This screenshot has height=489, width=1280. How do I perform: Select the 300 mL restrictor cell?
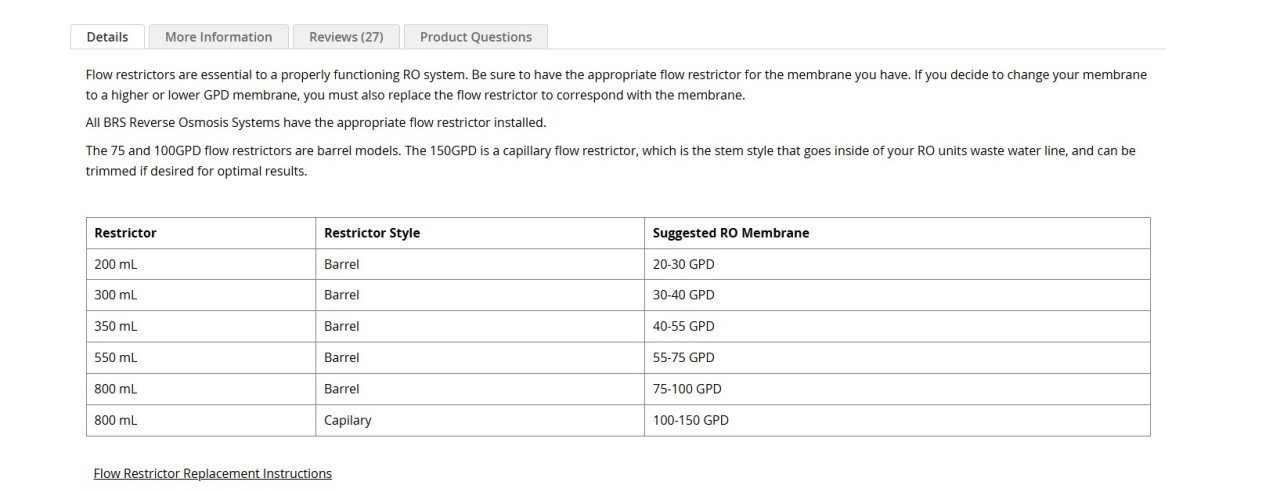116,295
